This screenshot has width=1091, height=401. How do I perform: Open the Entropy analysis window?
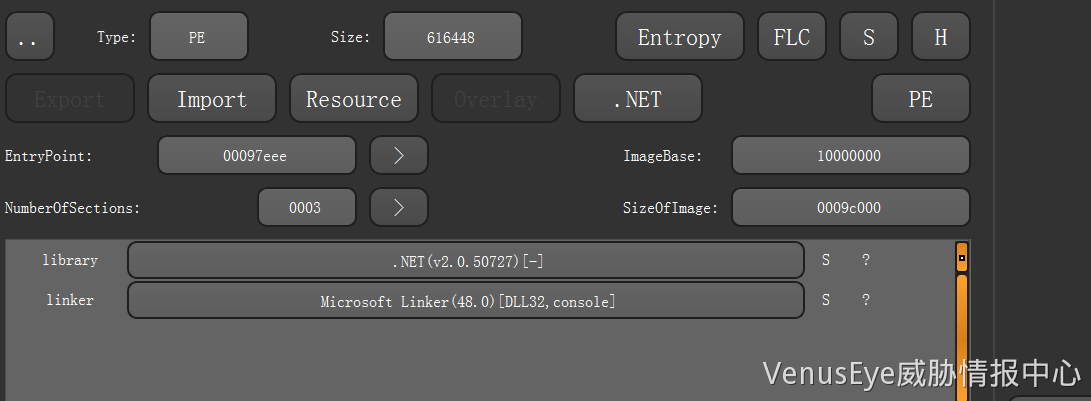pyautogui.click(x=679, y=38)
